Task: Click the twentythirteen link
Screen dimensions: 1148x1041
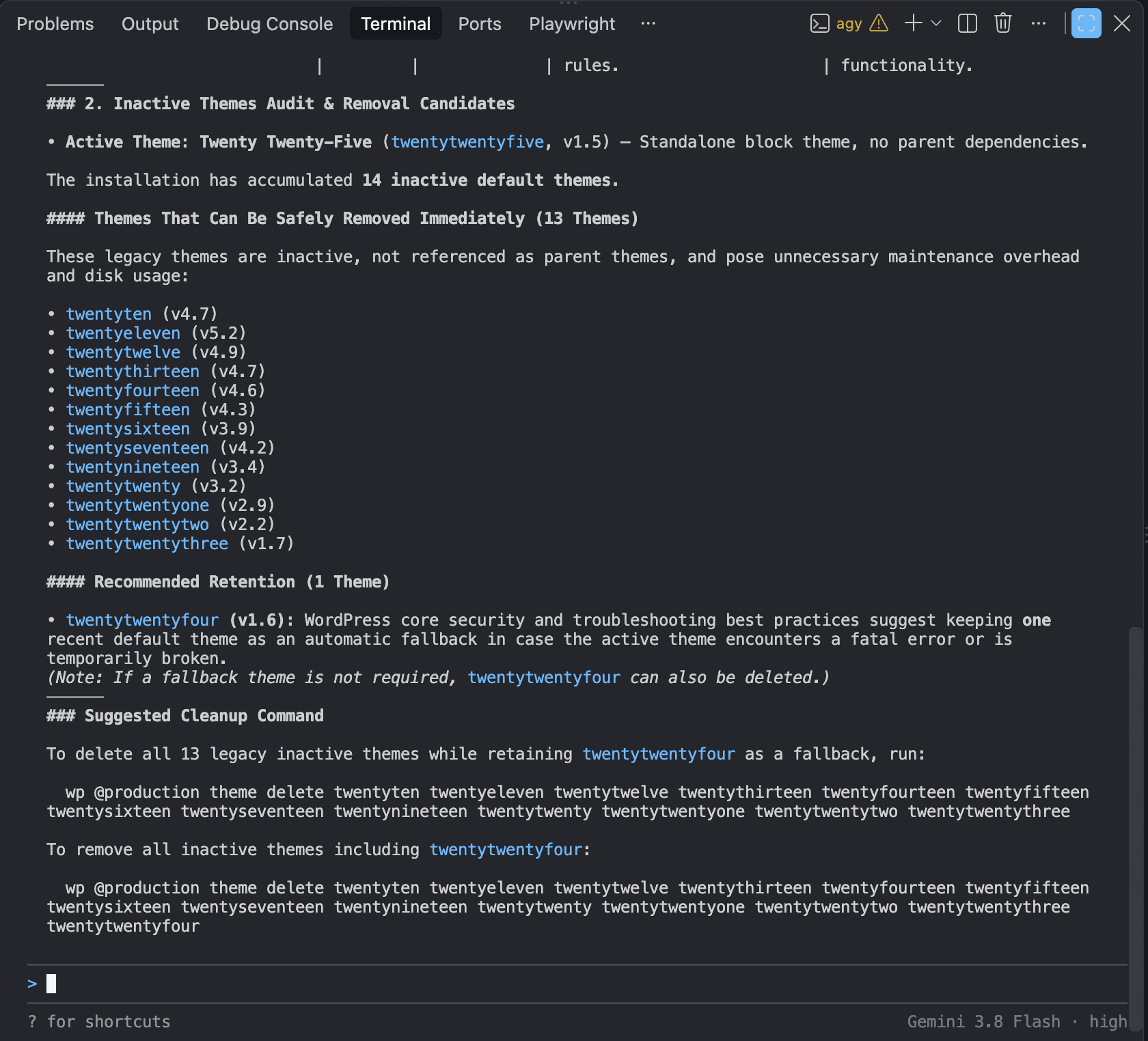Action: (x=133, y=372)
